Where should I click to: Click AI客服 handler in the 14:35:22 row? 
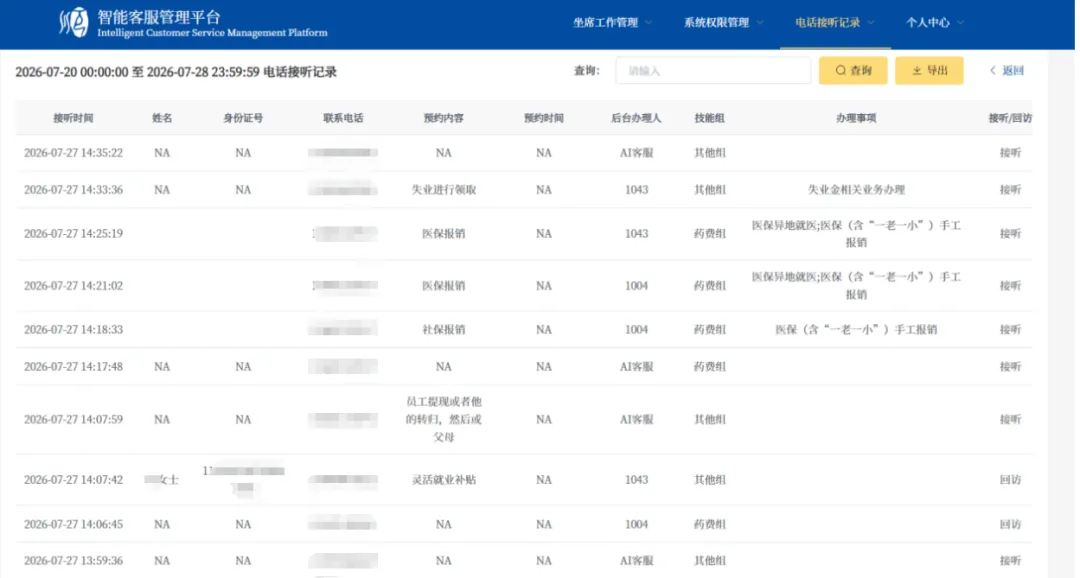click(x=636, y=153)
